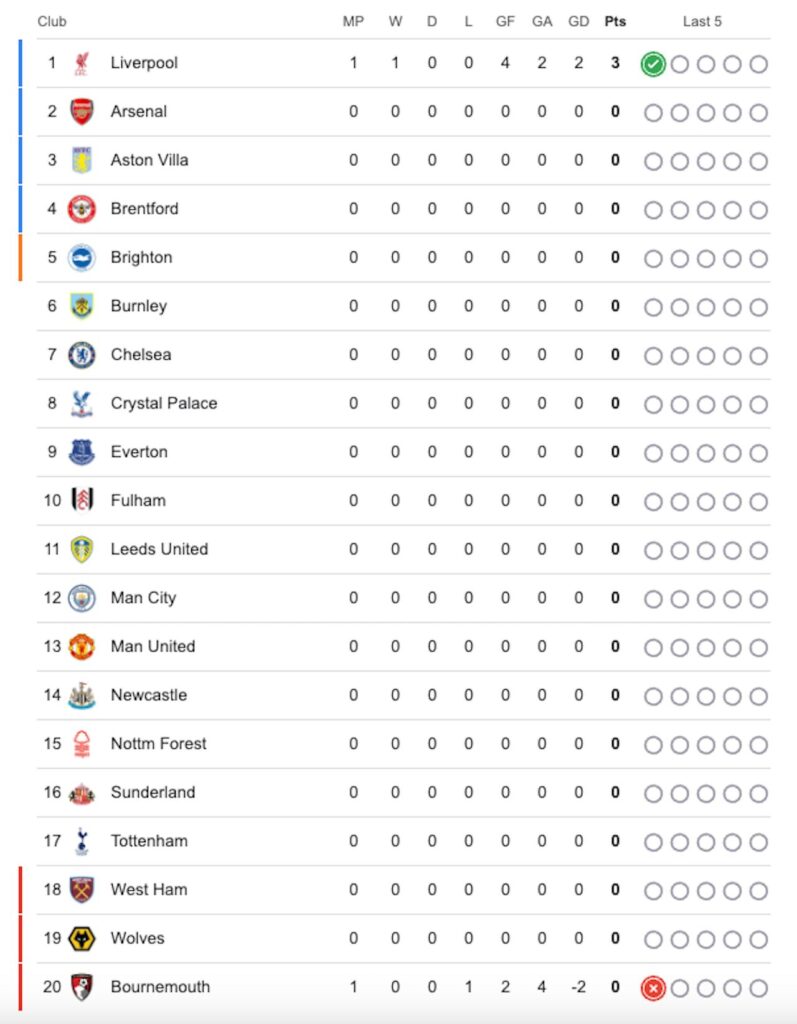Click the Everton crest icon
The height and width of the screenshot is (1024, 797).
coord(81,452)
